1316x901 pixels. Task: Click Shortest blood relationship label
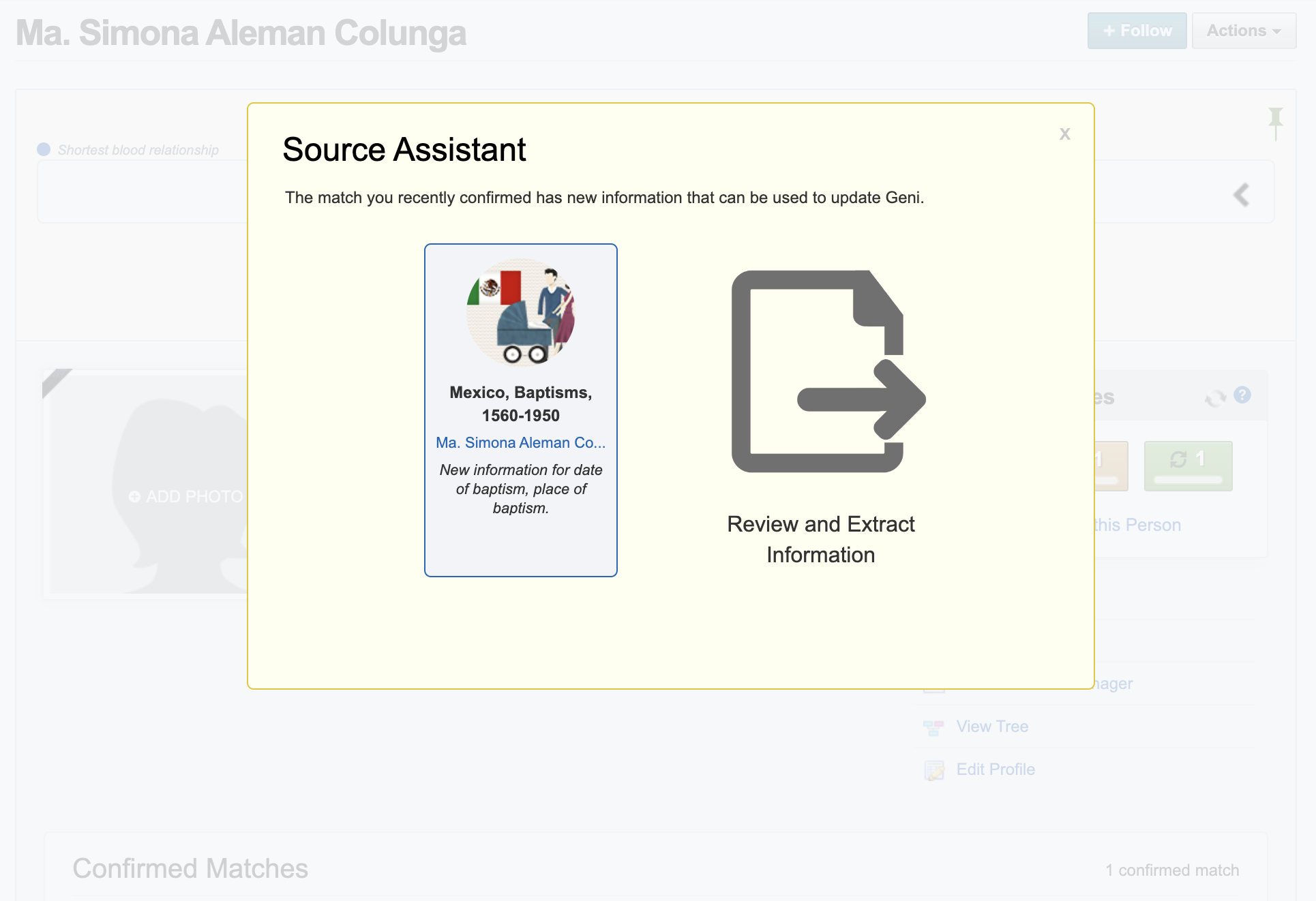(138, 150)
